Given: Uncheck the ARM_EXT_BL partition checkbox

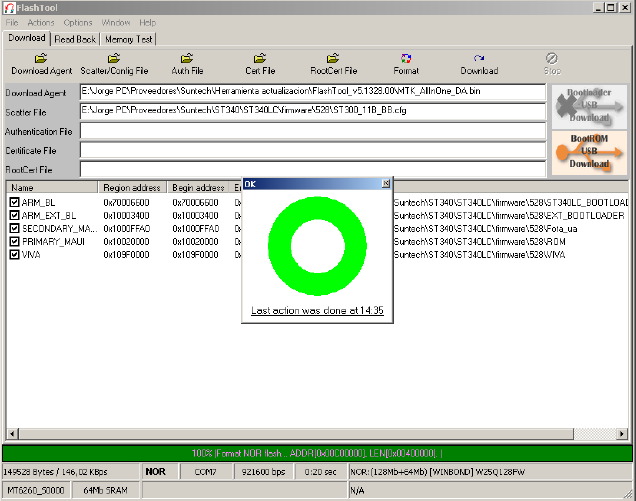Looking at the screenshot, I should coord(14,215).
